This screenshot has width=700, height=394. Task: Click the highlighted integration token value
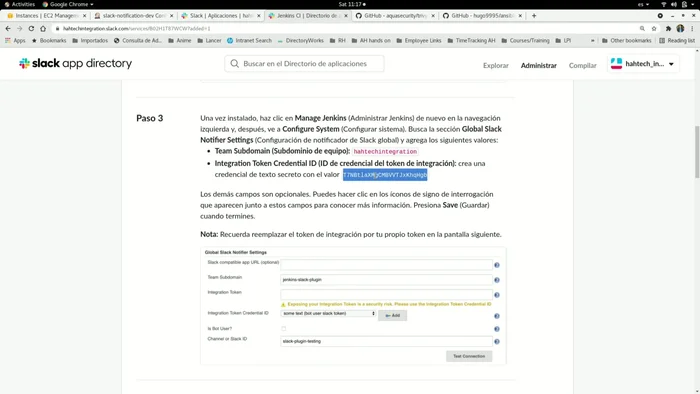[x=385, y=175]
